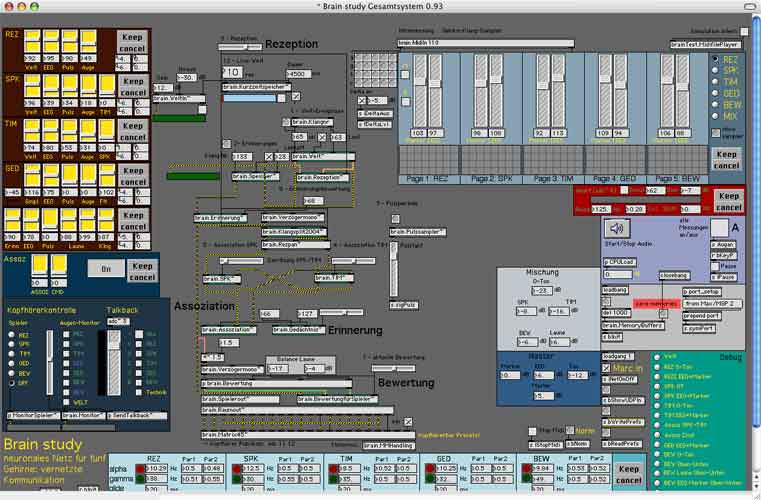Click the p CPULoad object

tap(620, 262)
